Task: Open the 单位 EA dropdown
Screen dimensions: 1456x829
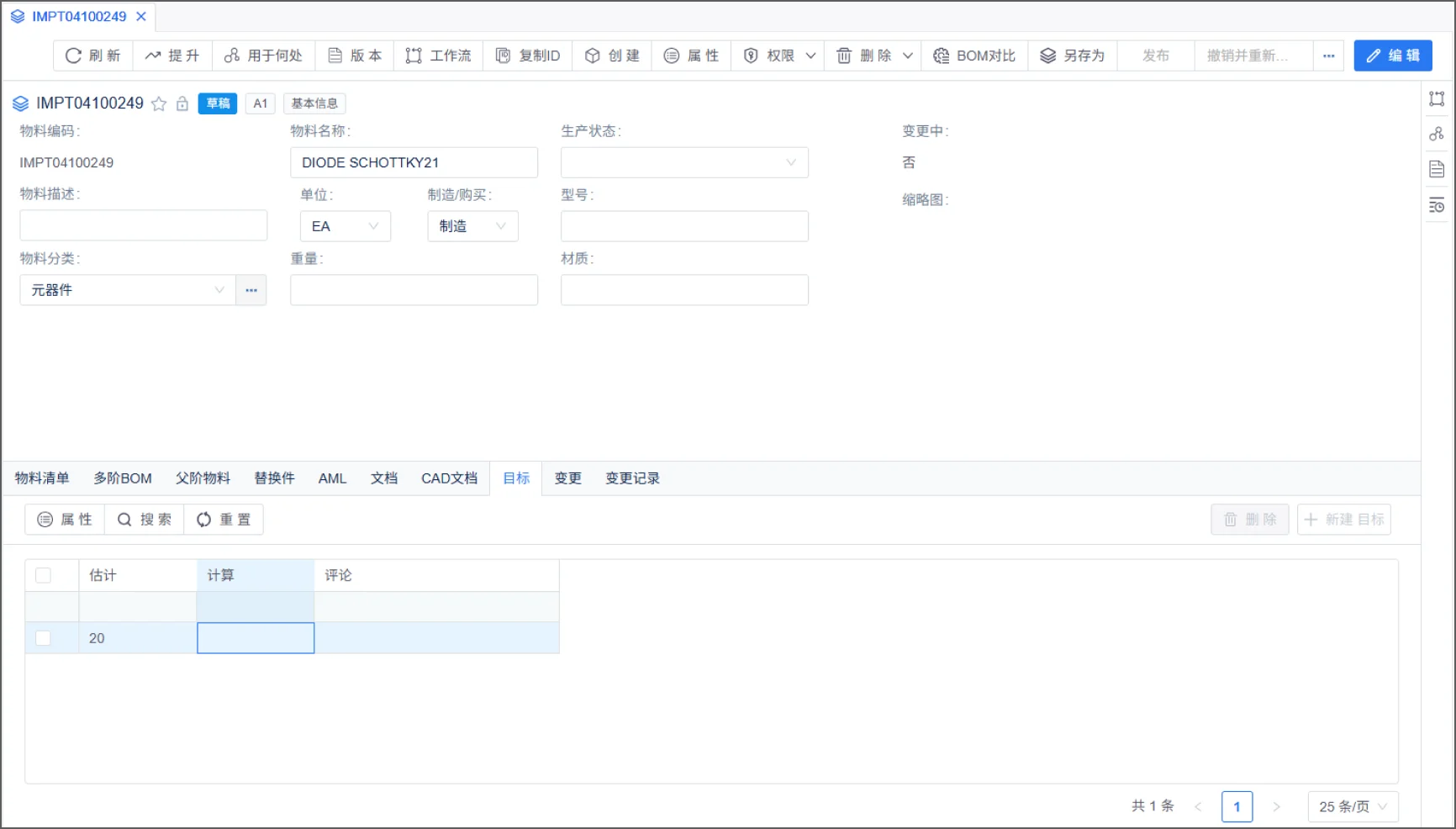Action: 345,226
